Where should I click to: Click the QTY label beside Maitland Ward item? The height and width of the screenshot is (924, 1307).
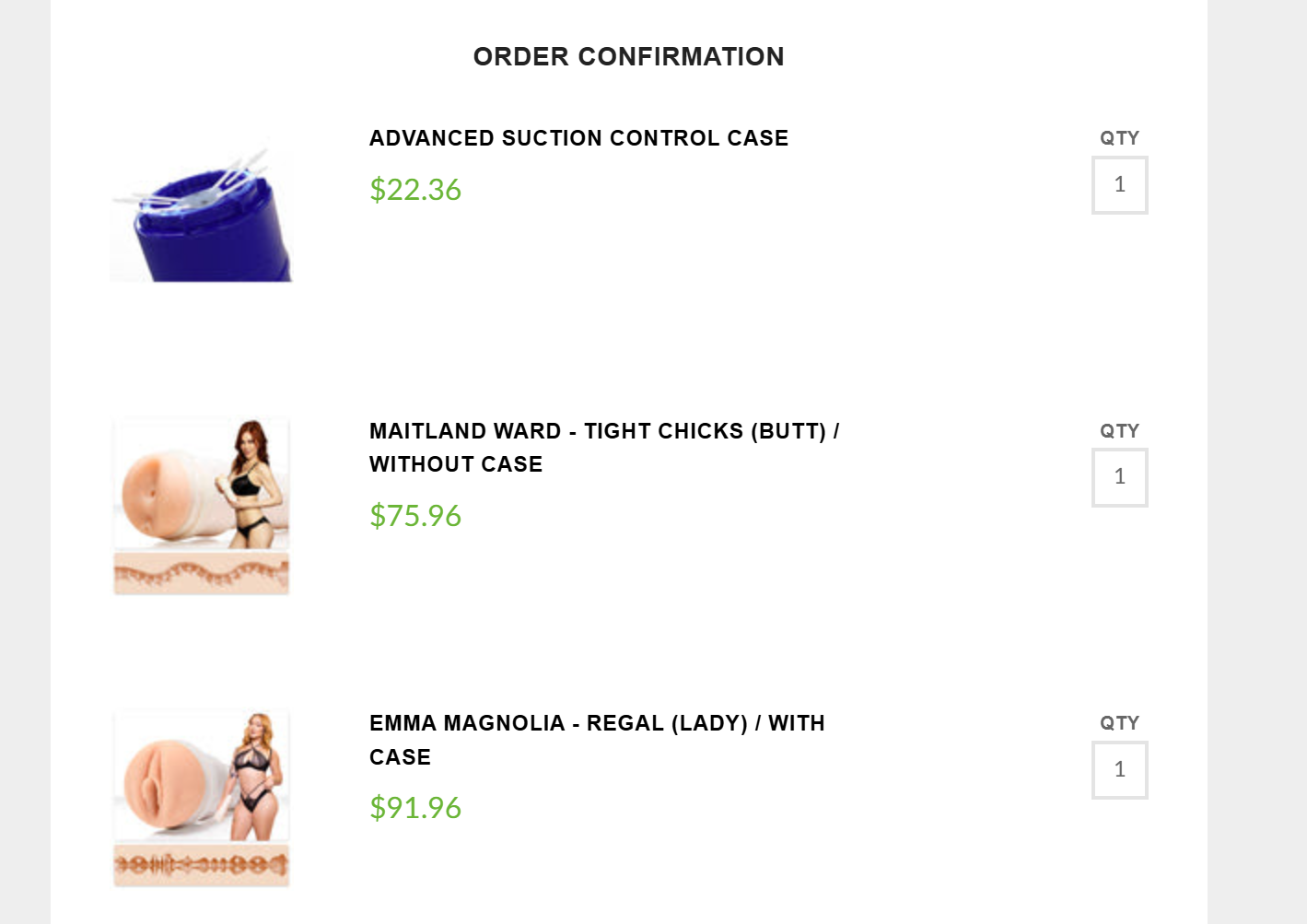click(x=1120, y=431)
